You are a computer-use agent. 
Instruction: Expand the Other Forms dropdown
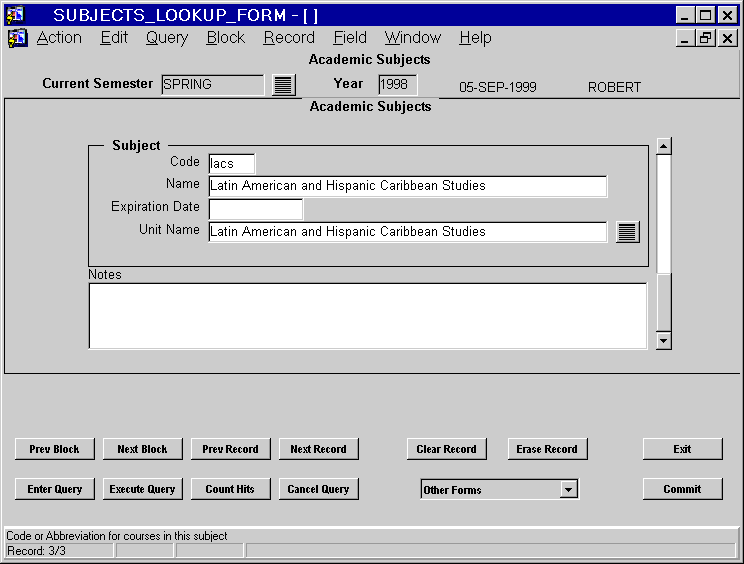568,489
